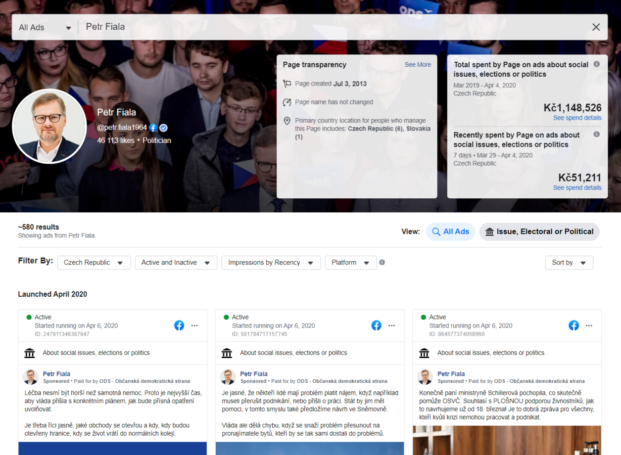Switch to Issue, Electoral or Political view

pos(539,232)
